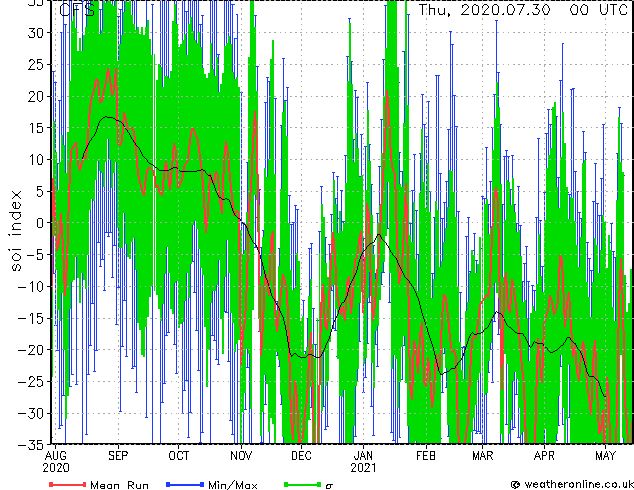Click the DEC month axis label
The height and width of the screenshot is (490, 634).
301,456
